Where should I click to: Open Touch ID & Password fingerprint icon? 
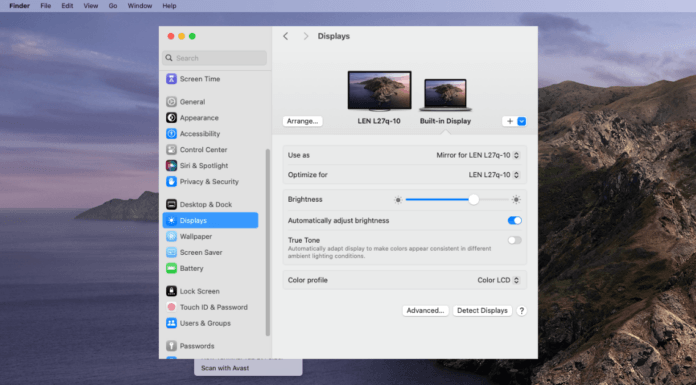[x=171, y=307]
